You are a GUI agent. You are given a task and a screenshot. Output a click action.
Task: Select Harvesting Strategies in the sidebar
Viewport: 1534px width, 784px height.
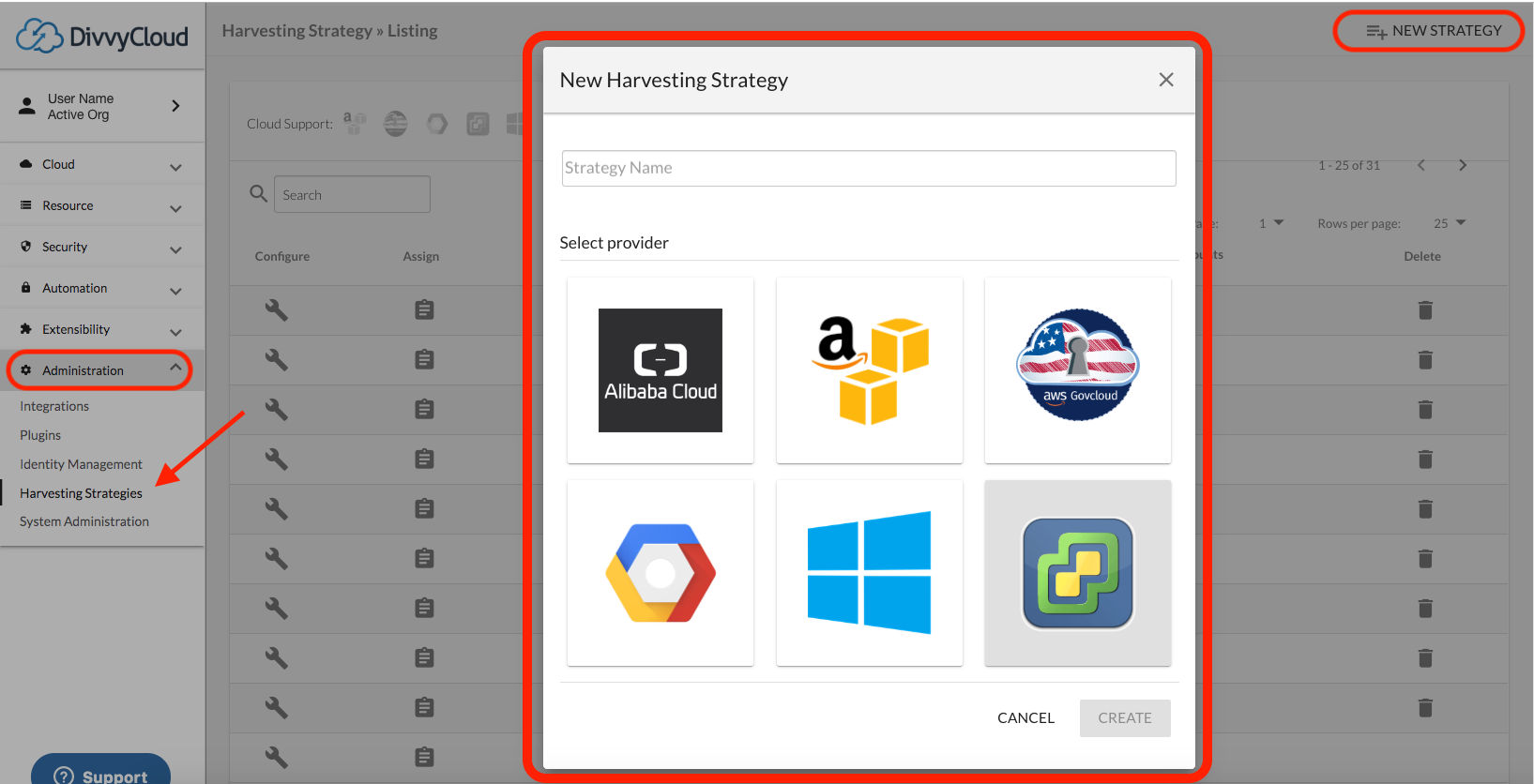pos(81,493)
